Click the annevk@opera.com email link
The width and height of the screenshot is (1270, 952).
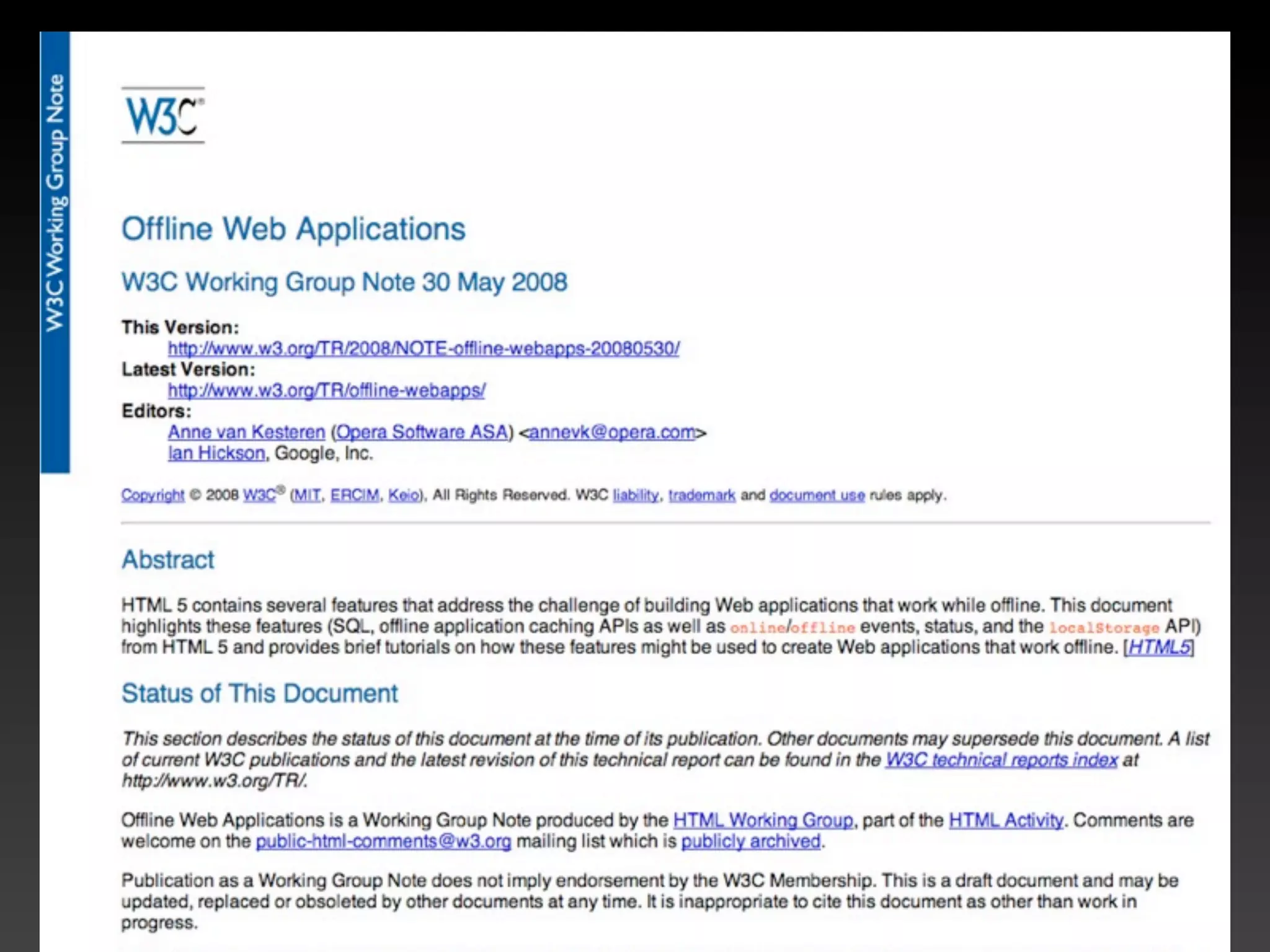612,432
